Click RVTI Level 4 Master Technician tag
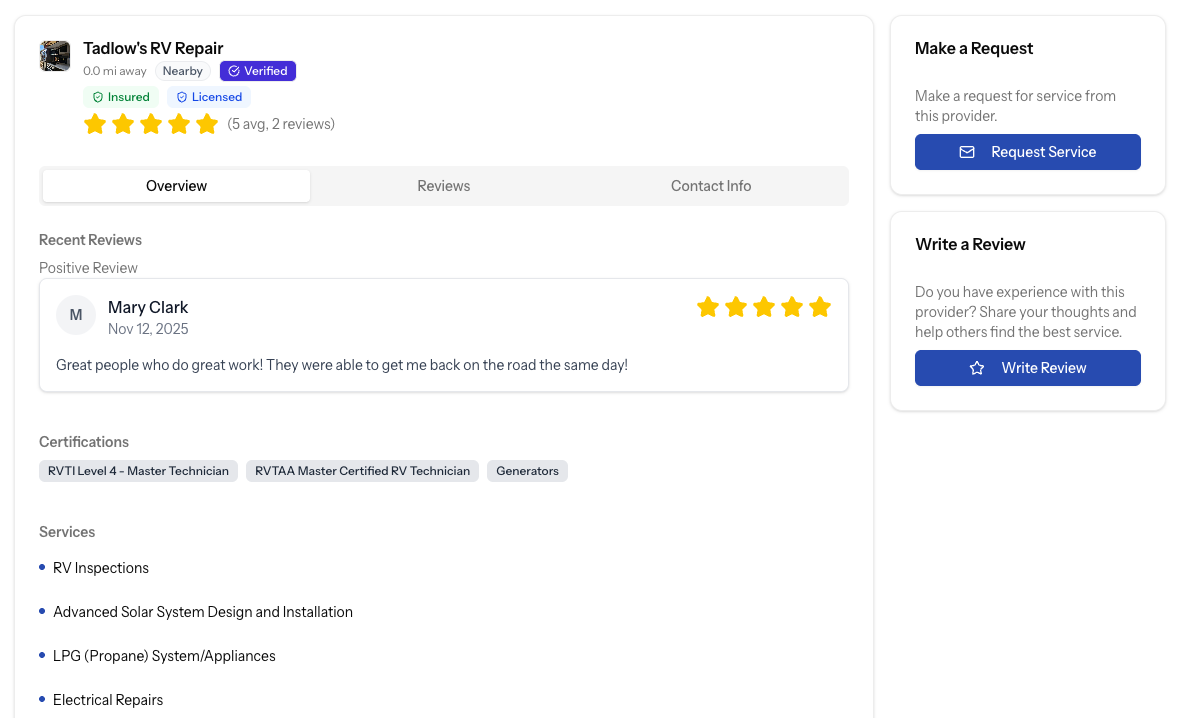This screenshot has height=718, width=1178. (x=138, y=471)
